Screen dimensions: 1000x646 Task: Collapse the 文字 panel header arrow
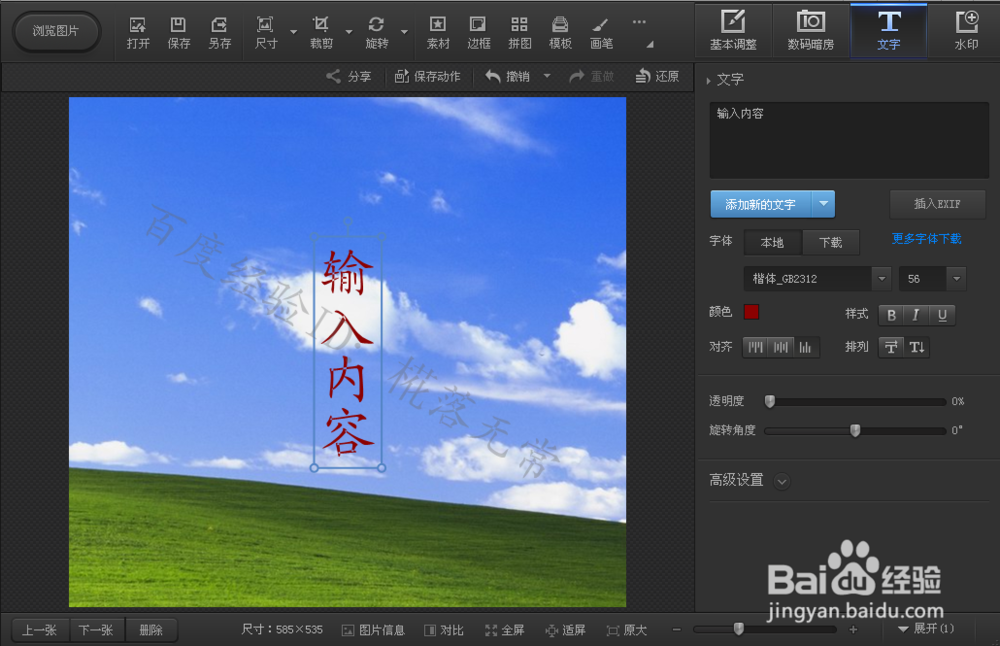(709, 80)
